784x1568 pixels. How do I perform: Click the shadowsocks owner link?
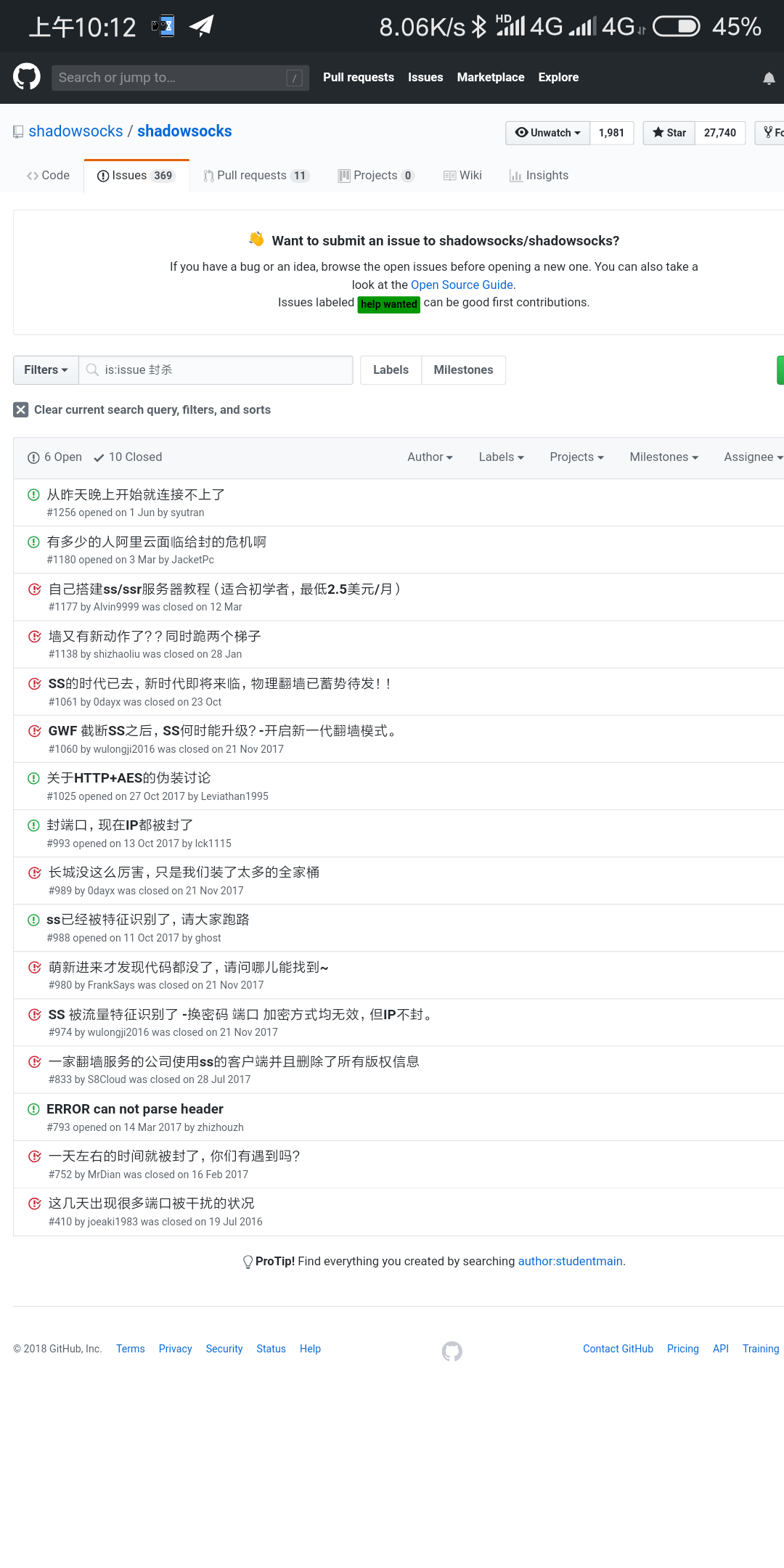point(76,131)
